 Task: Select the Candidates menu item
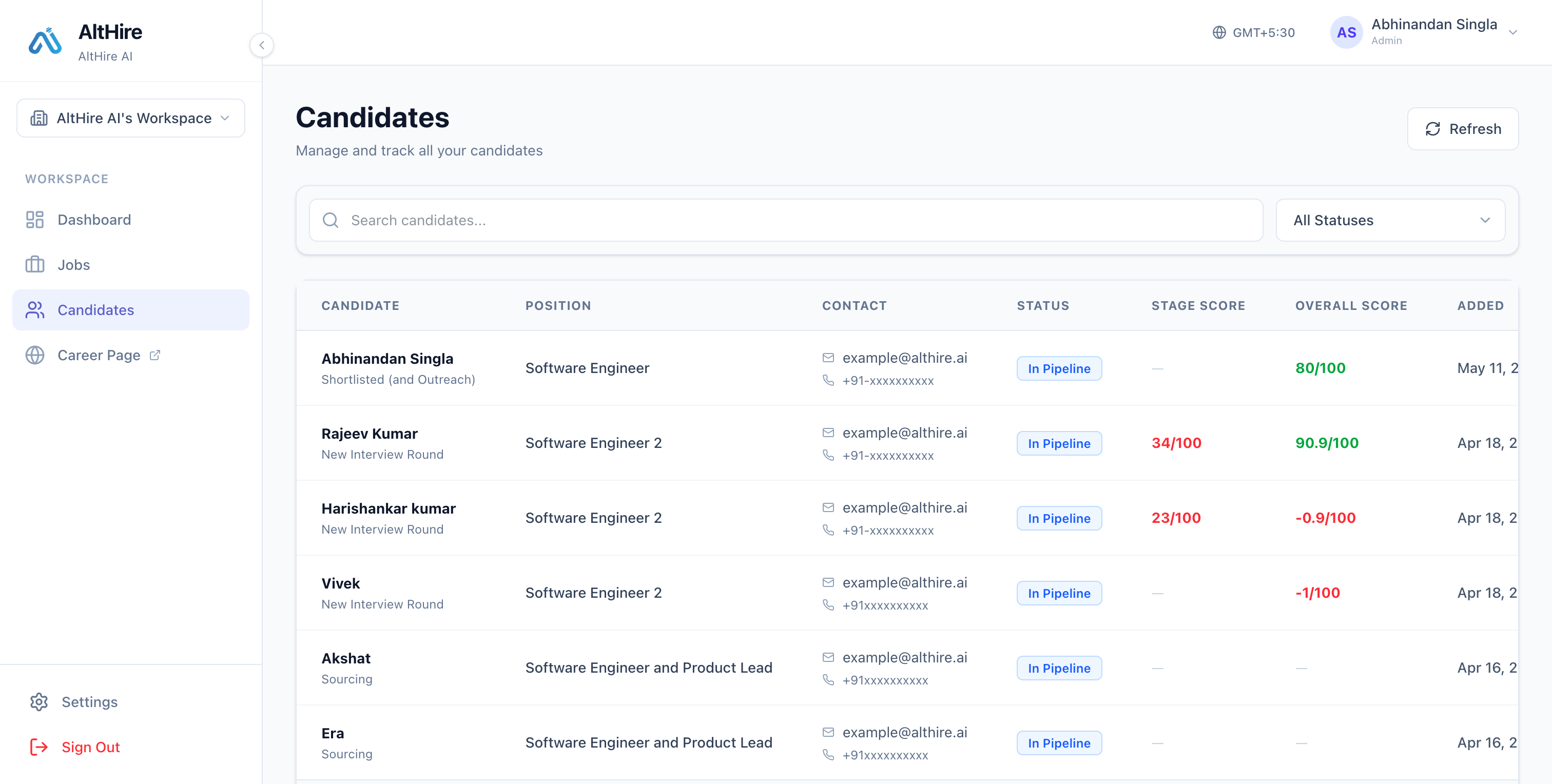131,310
